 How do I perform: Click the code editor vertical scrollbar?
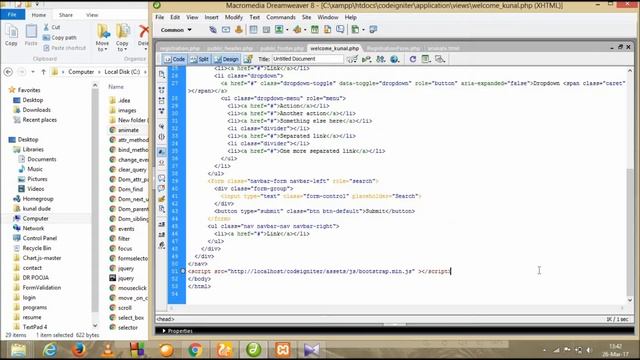pyautogui.click(x=630, y=231)
